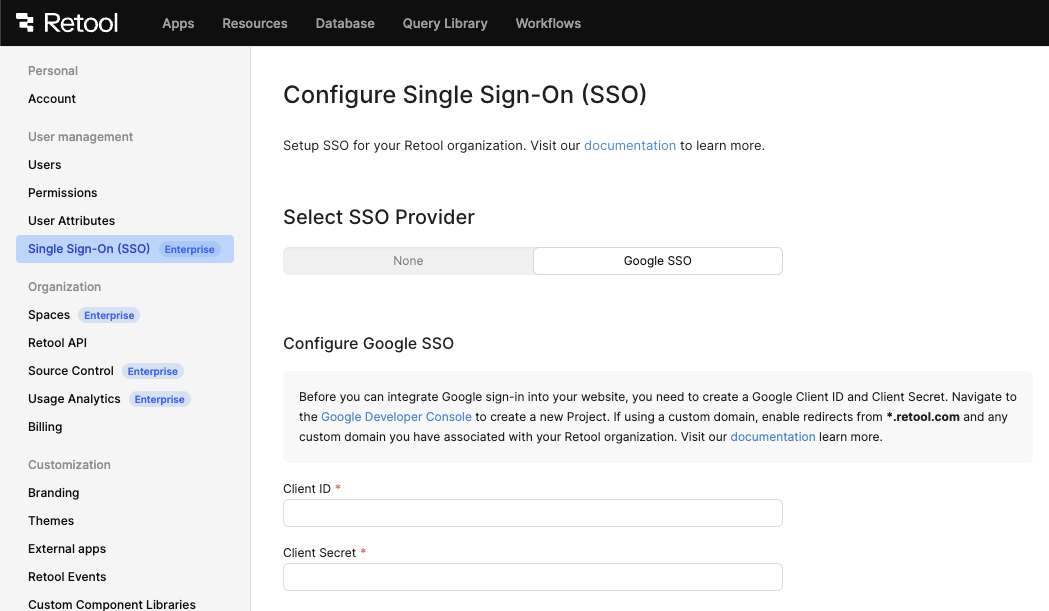The image size is (1049, 611).
Task: Select the Google SSO provider option
Action: [x=658, y=261]
